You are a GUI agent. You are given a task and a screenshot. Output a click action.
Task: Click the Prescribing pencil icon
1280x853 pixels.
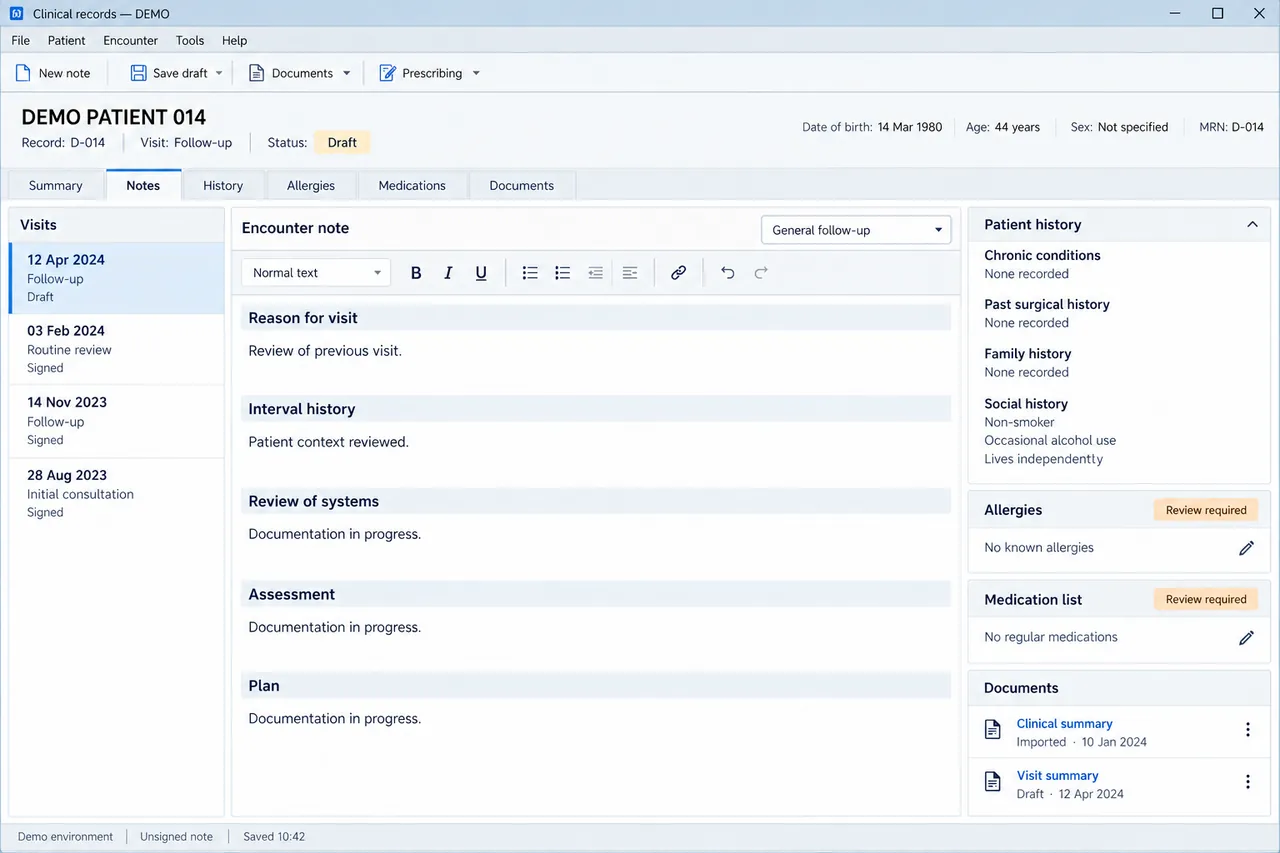click(x=387, y=73)
